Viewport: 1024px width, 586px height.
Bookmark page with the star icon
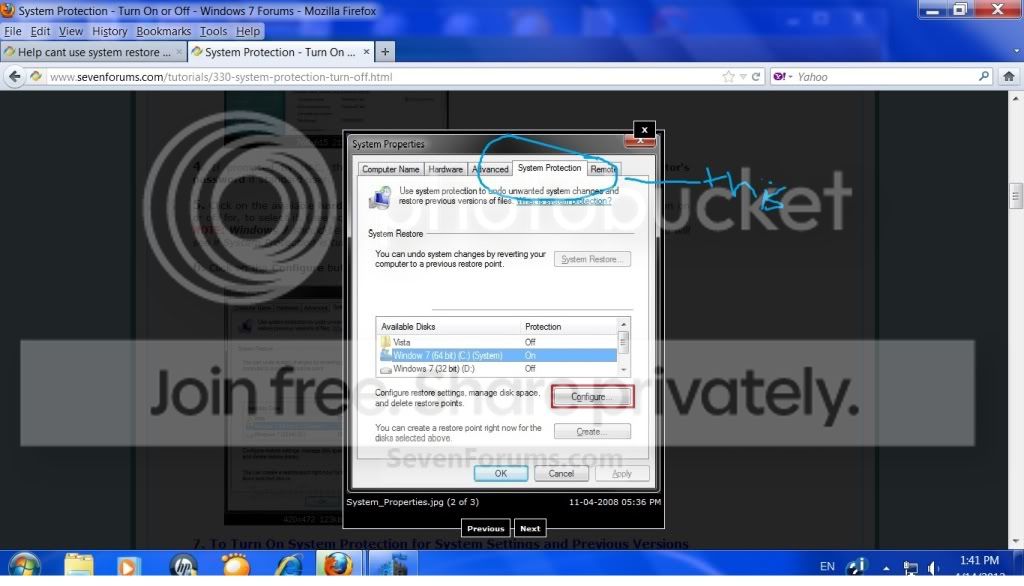tap(728, 76)
